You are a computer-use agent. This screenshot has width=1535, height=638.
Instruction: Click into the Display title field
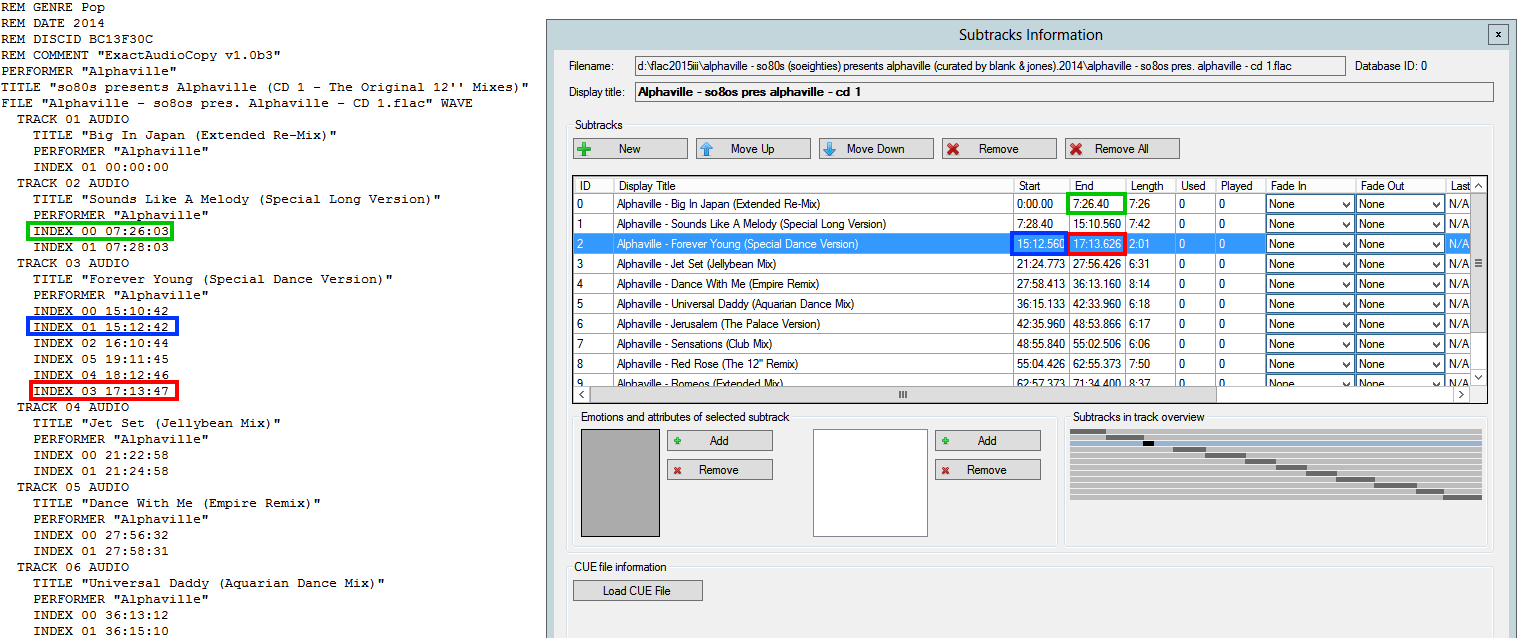(1063, 92)
